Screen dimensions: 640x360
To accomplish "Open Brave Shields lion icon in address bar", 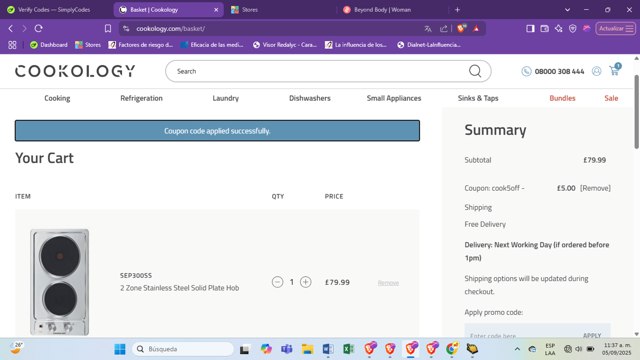I will [462, 28].
